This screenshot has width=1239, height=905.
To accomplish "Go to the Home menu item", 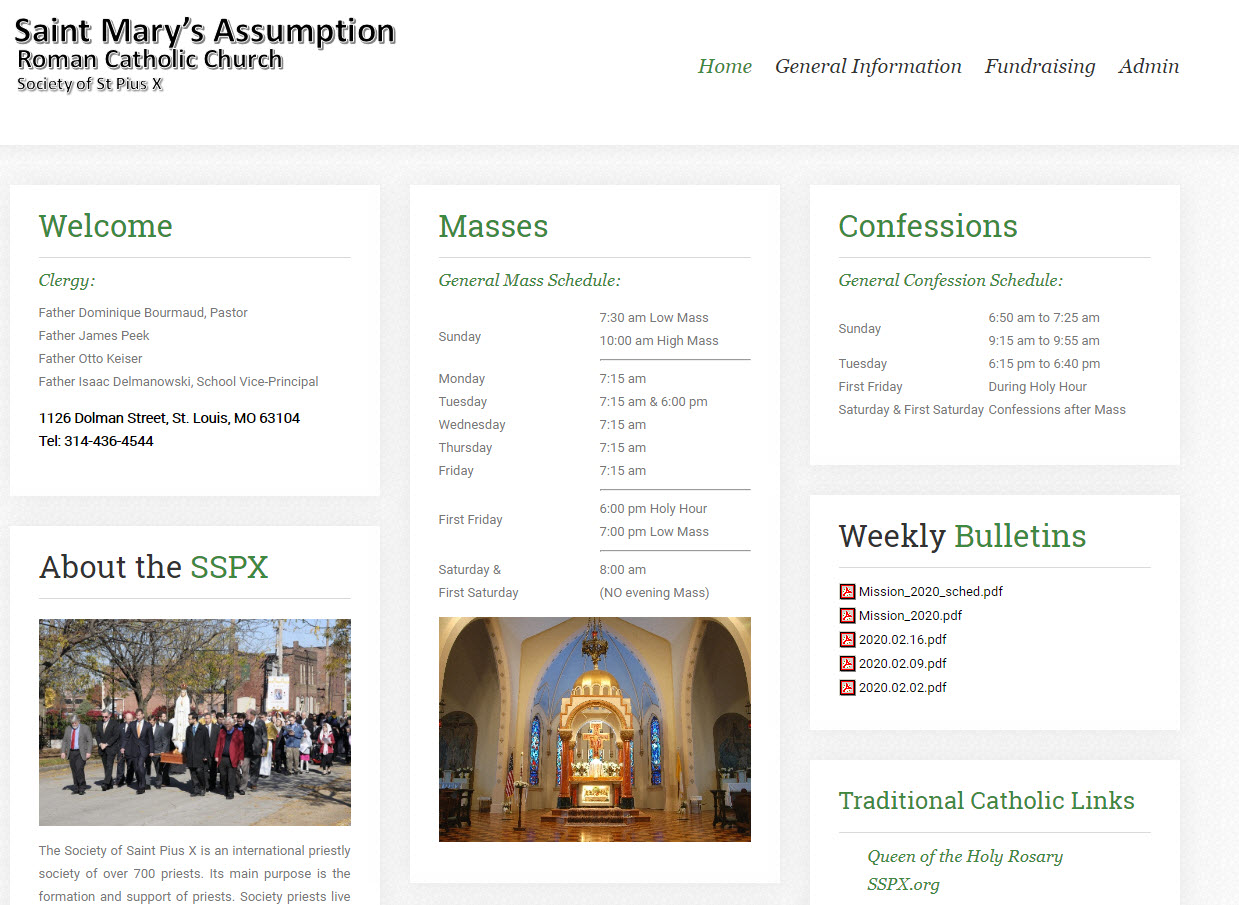I will point(725,66).
